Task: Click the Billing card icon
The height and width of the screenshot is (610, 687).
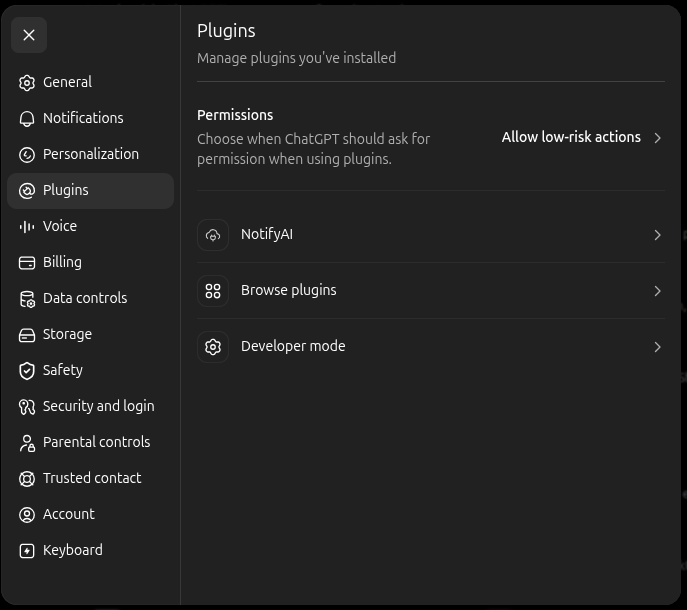Action: [27, 262]
